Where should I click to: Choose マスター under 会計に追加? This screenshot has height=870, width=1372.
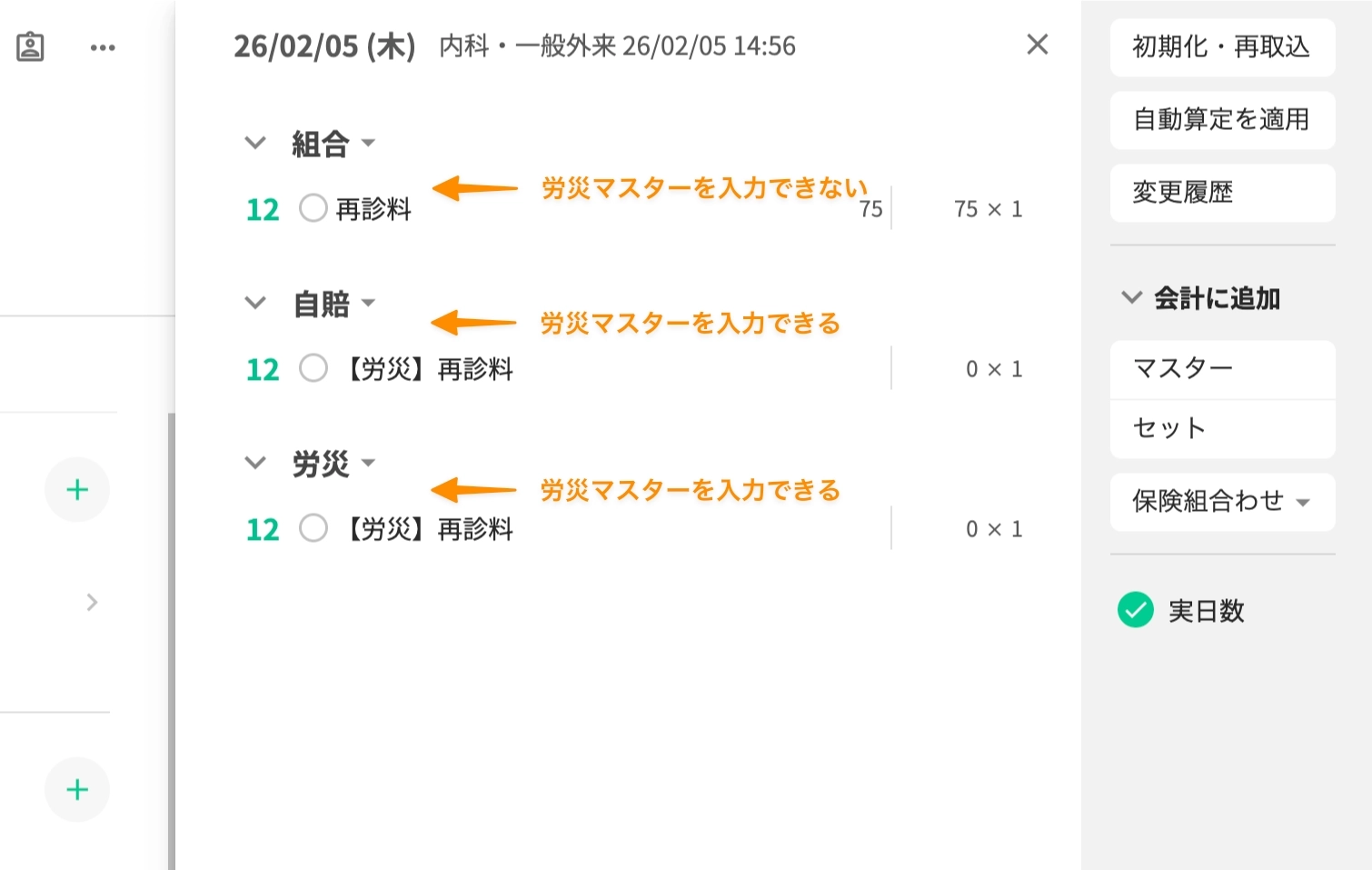click(x=1222, y=369)
